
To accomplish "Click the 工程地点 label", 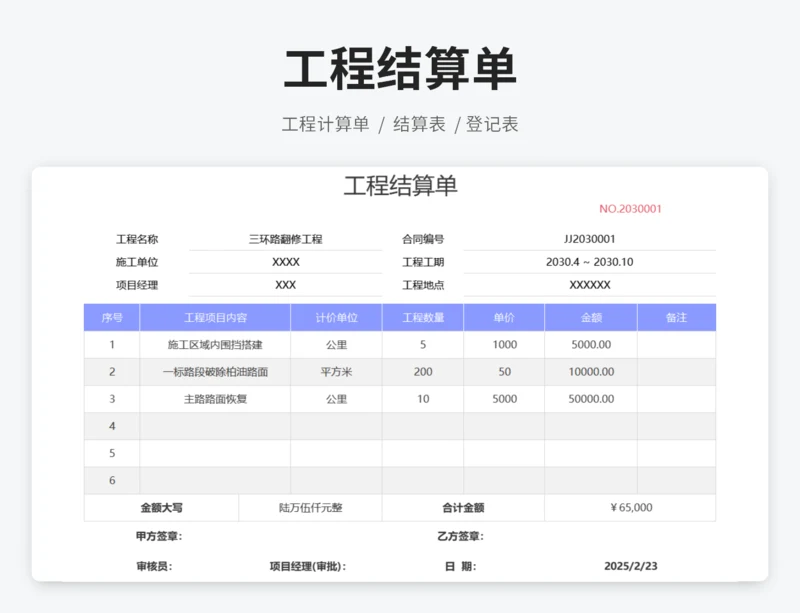I will click(423, 285).
